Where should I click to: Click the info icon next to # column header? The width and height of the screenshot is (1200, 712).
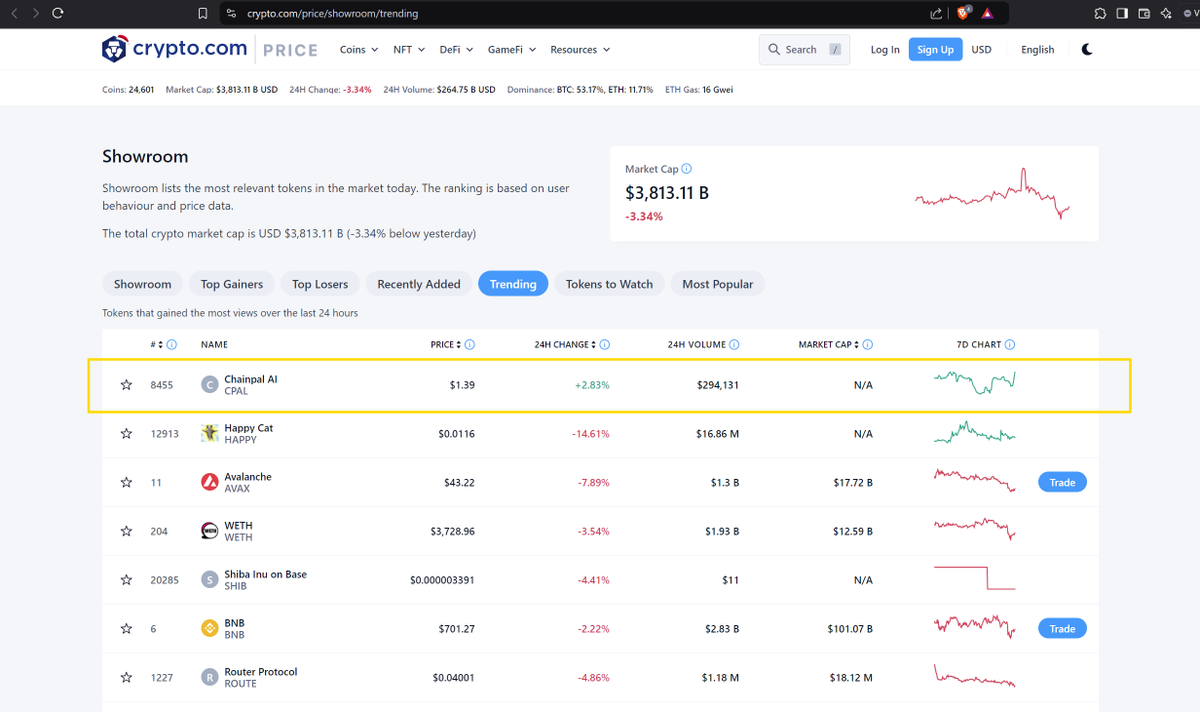coord(172,344)
